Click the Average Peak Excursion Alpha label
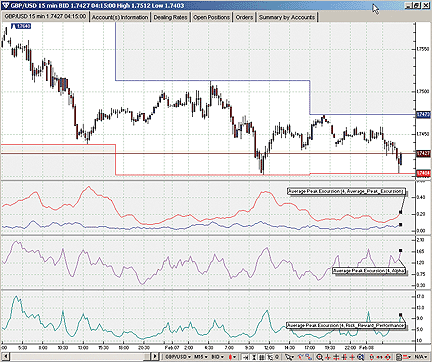This screenshot has height=362, width=432. coord(369,271)
